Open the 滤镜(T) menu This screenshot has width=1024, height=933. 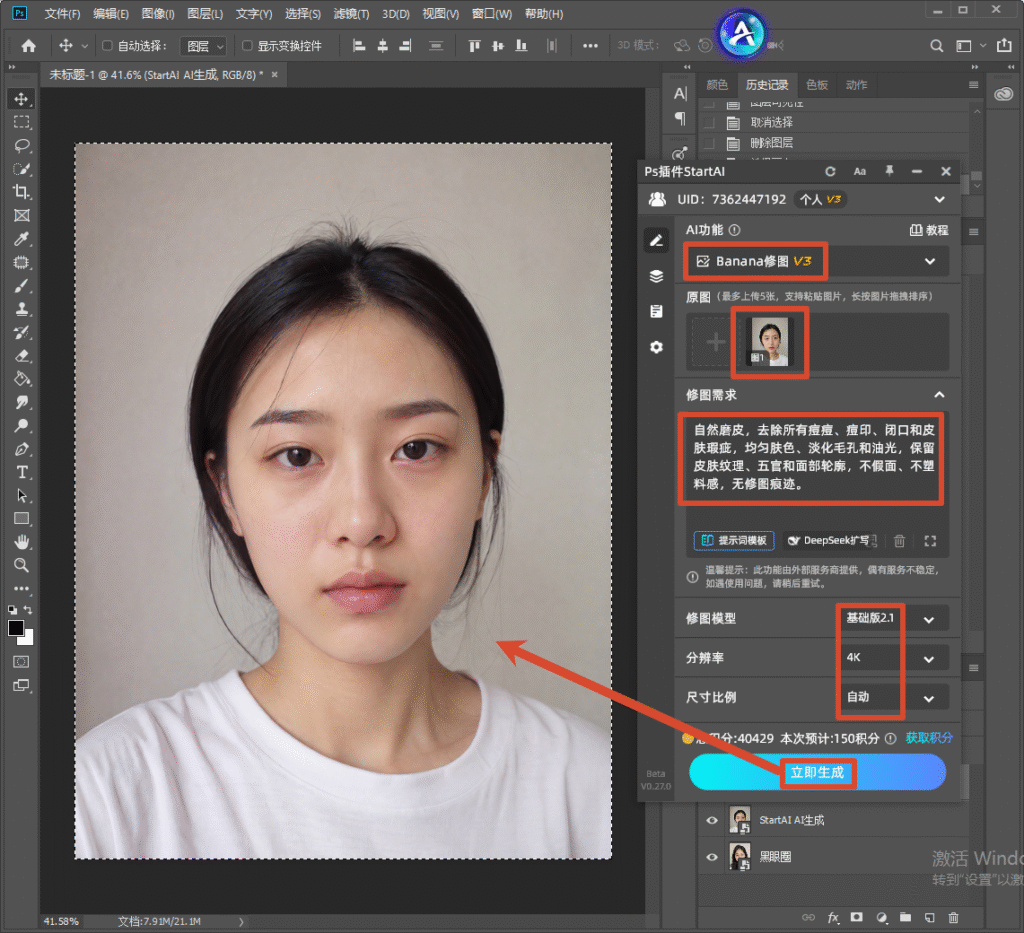[x=351, y=14]
